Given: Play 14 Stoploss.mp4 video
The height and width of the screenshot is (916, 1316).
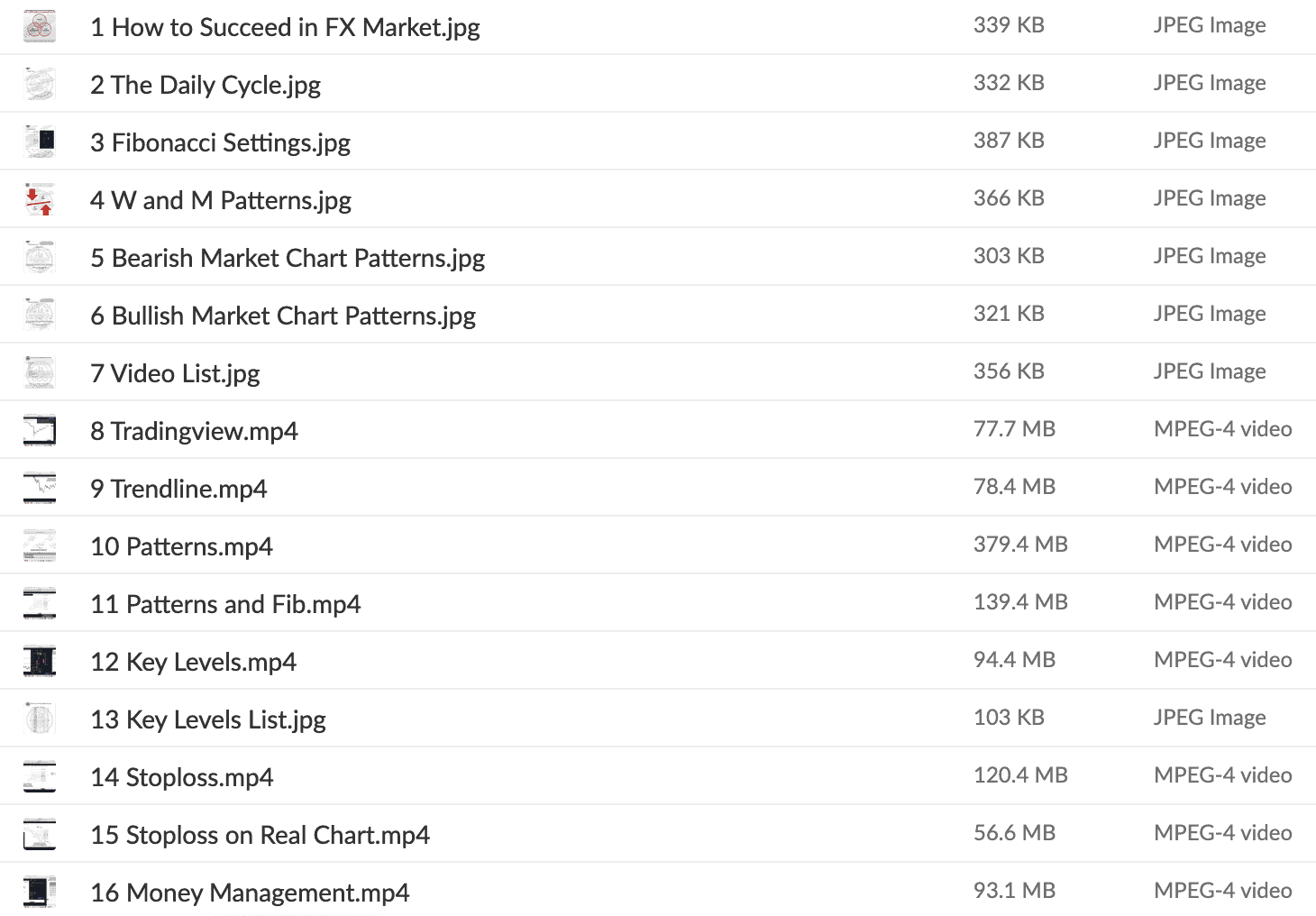Looking at the screenshot, I should (x=182, y=777).
